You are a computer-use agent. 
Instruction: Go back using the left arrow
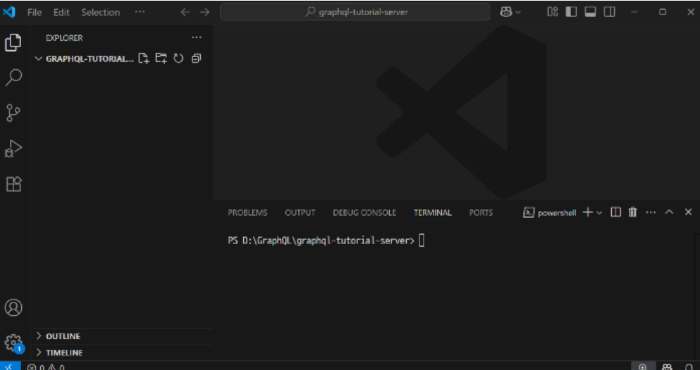(185, 12)
